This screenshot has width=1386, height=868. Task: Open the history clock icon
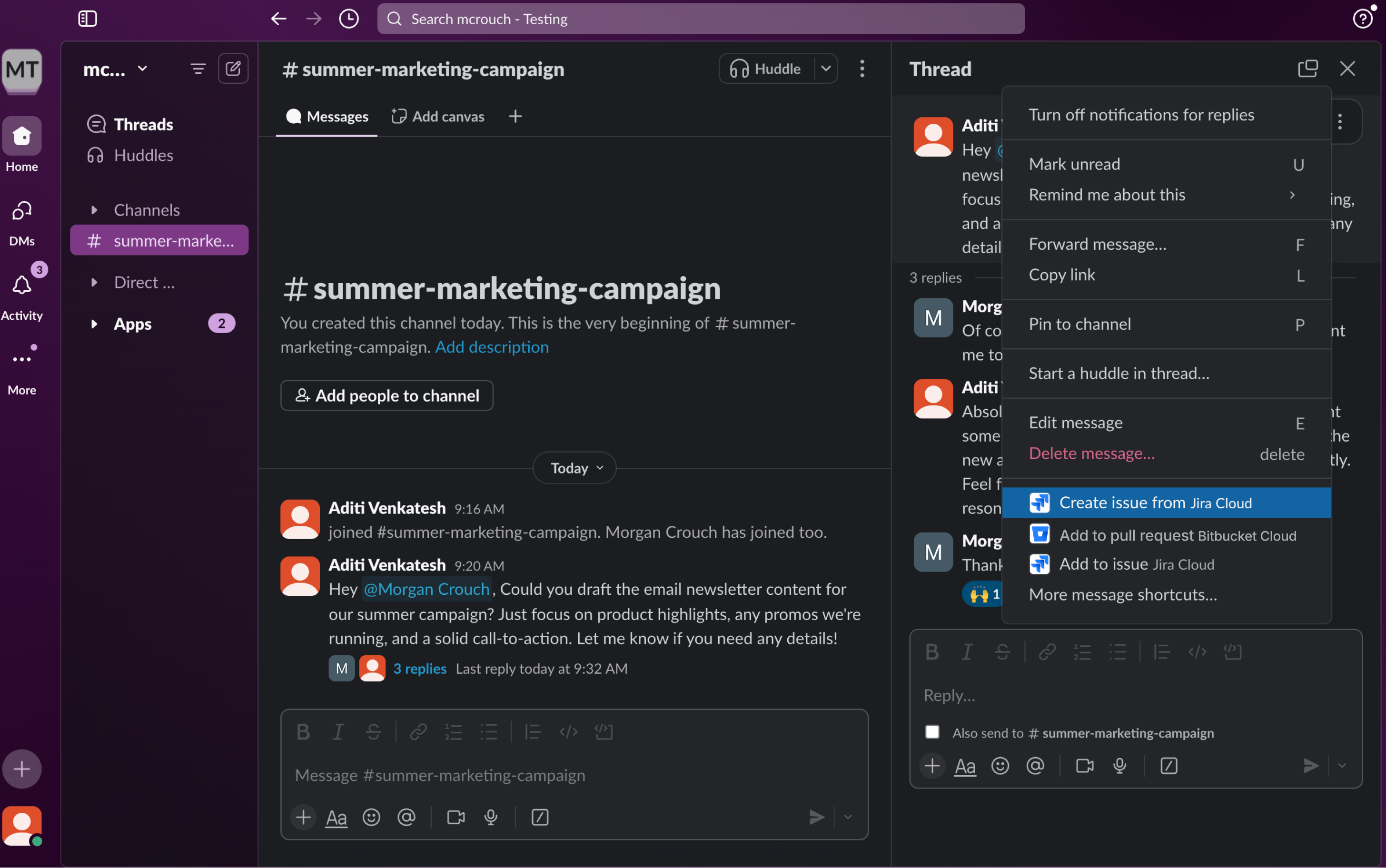[x=348, y=19]
